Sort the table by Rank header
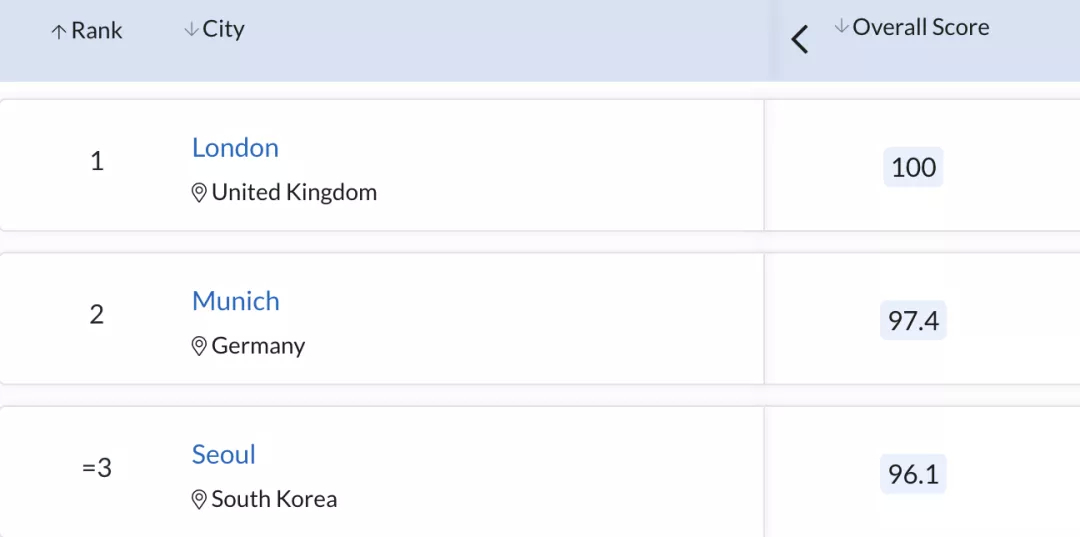Image resolution: width=1080 pixels, height=537 pixels. pyautogui.click(x=87, y=31)
